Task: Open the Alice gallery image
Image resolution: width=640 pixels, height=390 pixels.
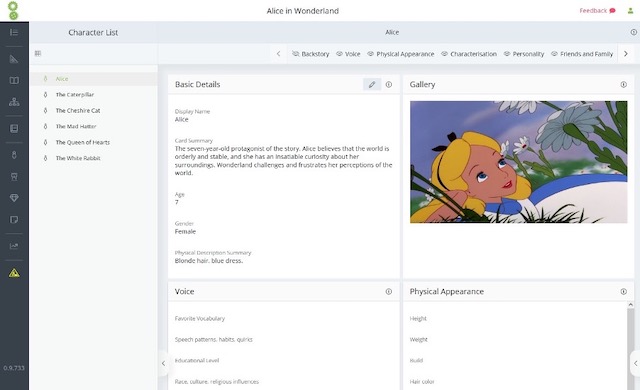Action: click(518, 162)
